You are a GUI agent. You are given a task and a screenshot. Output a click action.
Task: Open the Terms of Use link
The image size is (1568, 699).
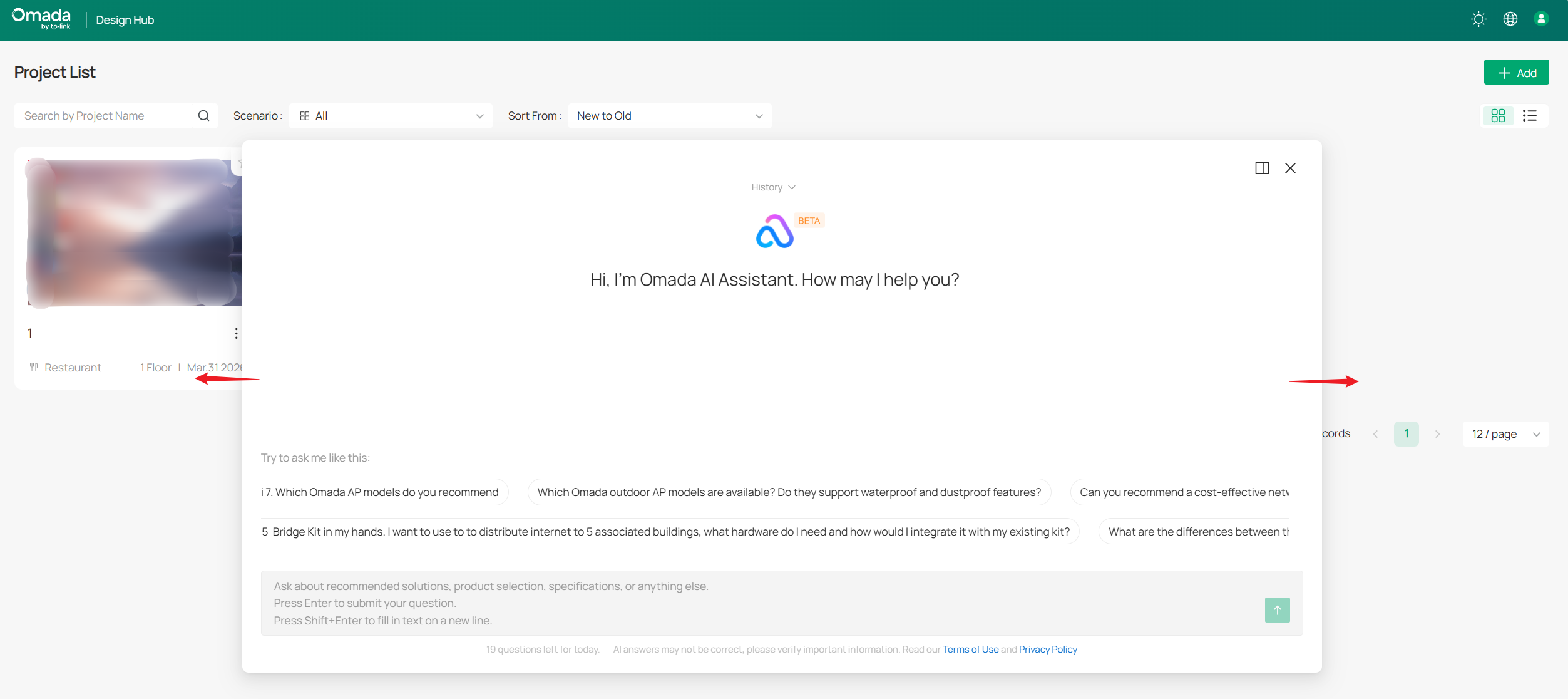[970, 650]
